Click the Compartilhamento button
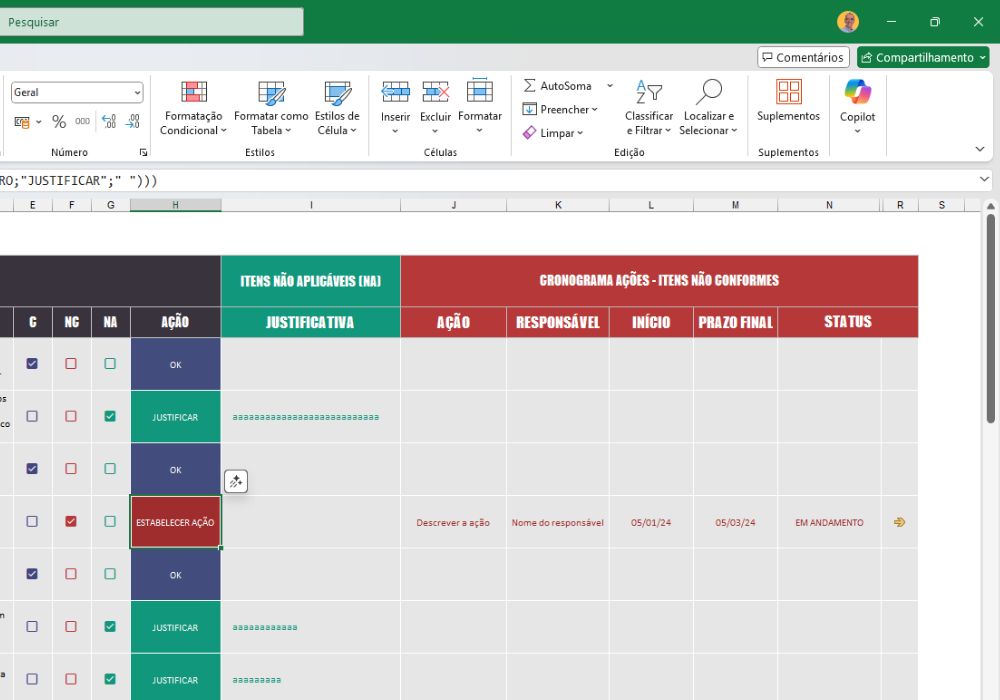The height and width of the screenshot is (700, 1000). 923,57
